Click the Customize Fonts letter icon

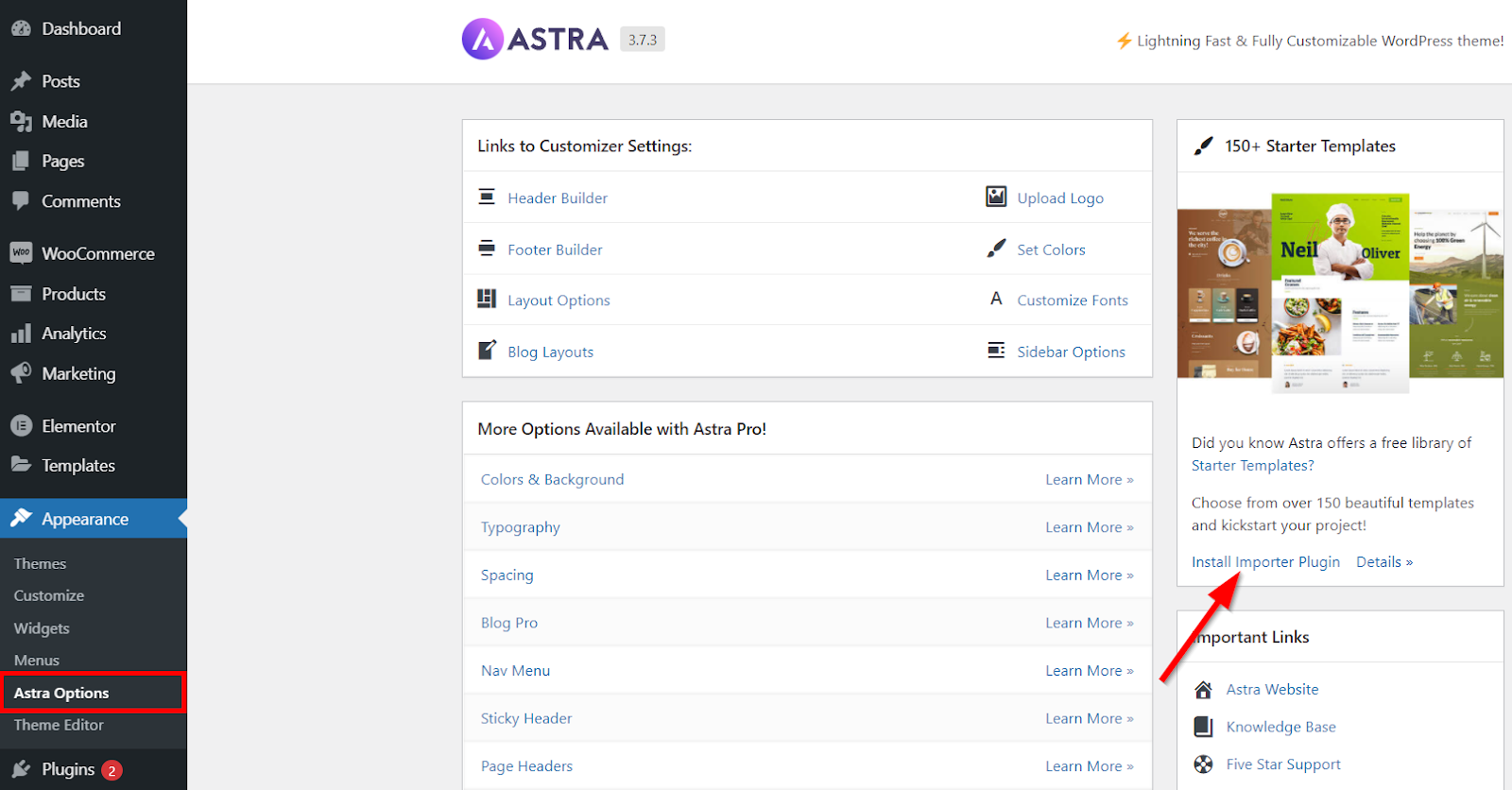click(996, 299)
